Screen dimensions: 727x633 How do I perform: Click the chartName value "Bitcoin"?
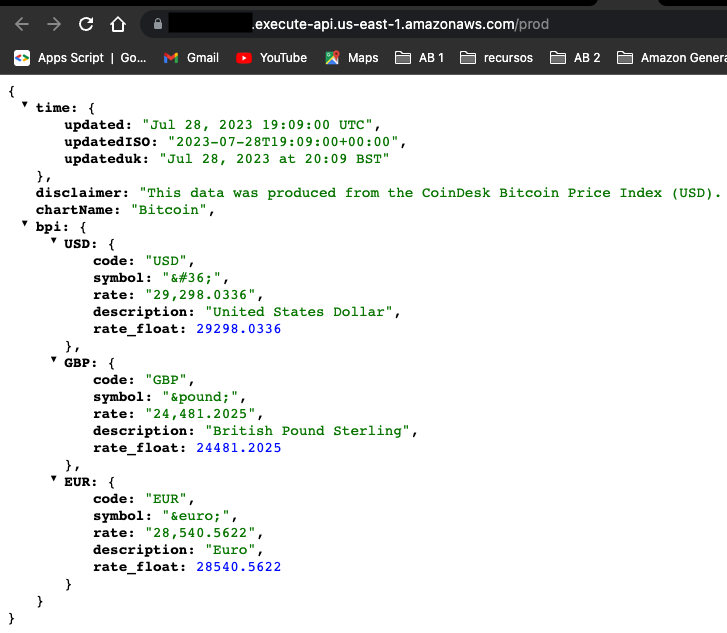point(169,210)
